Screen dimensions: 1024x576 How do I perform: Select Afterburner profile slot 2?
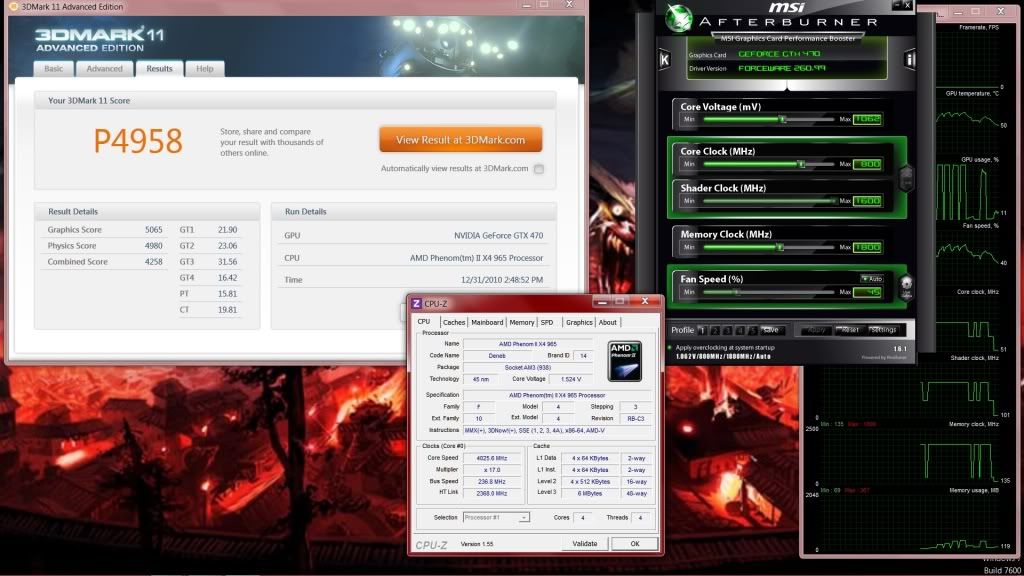click(715, 330)
